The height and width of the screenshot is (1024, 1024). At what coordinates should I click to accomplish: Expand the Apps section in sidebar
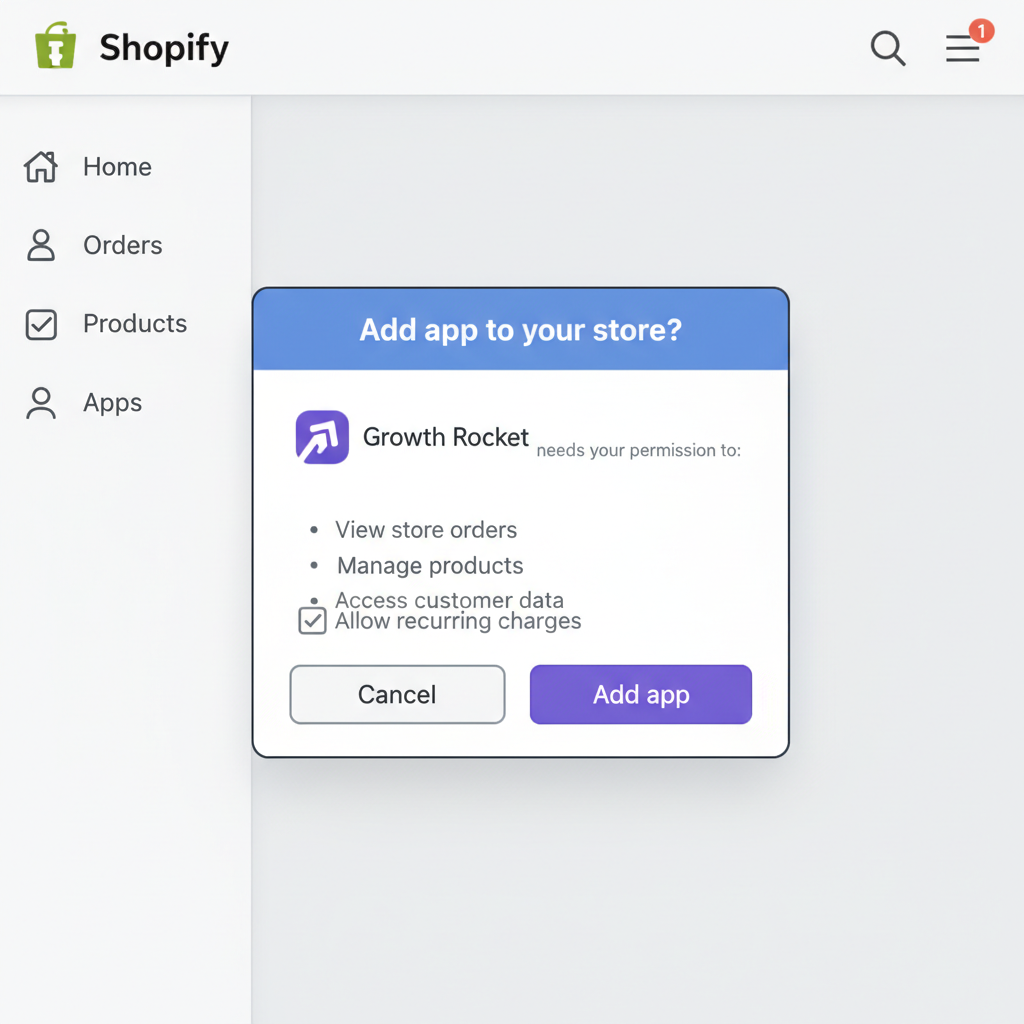click(x=111, y=403)
